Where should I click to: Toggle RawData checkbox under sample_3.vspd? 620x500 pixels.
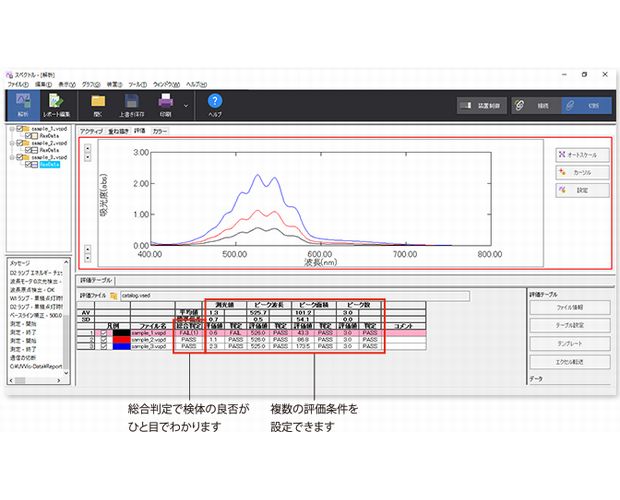tap(28, 164)
